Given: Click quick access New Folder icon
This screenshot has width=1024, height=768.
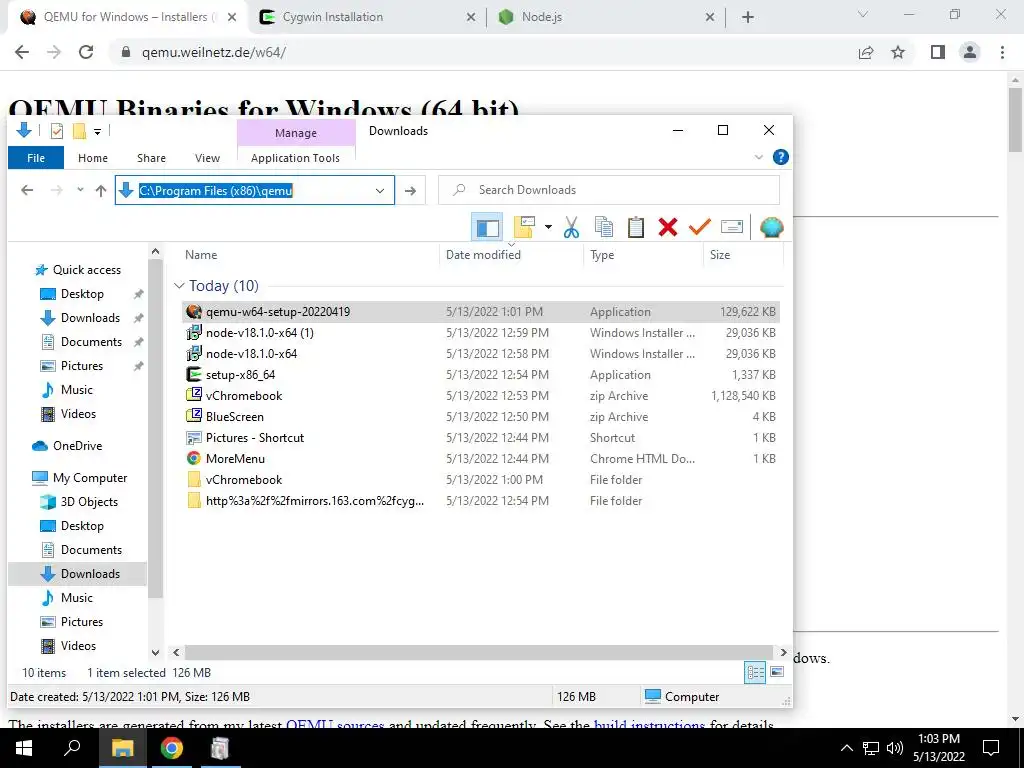Looking at the screenshot, I should point(79,131).
